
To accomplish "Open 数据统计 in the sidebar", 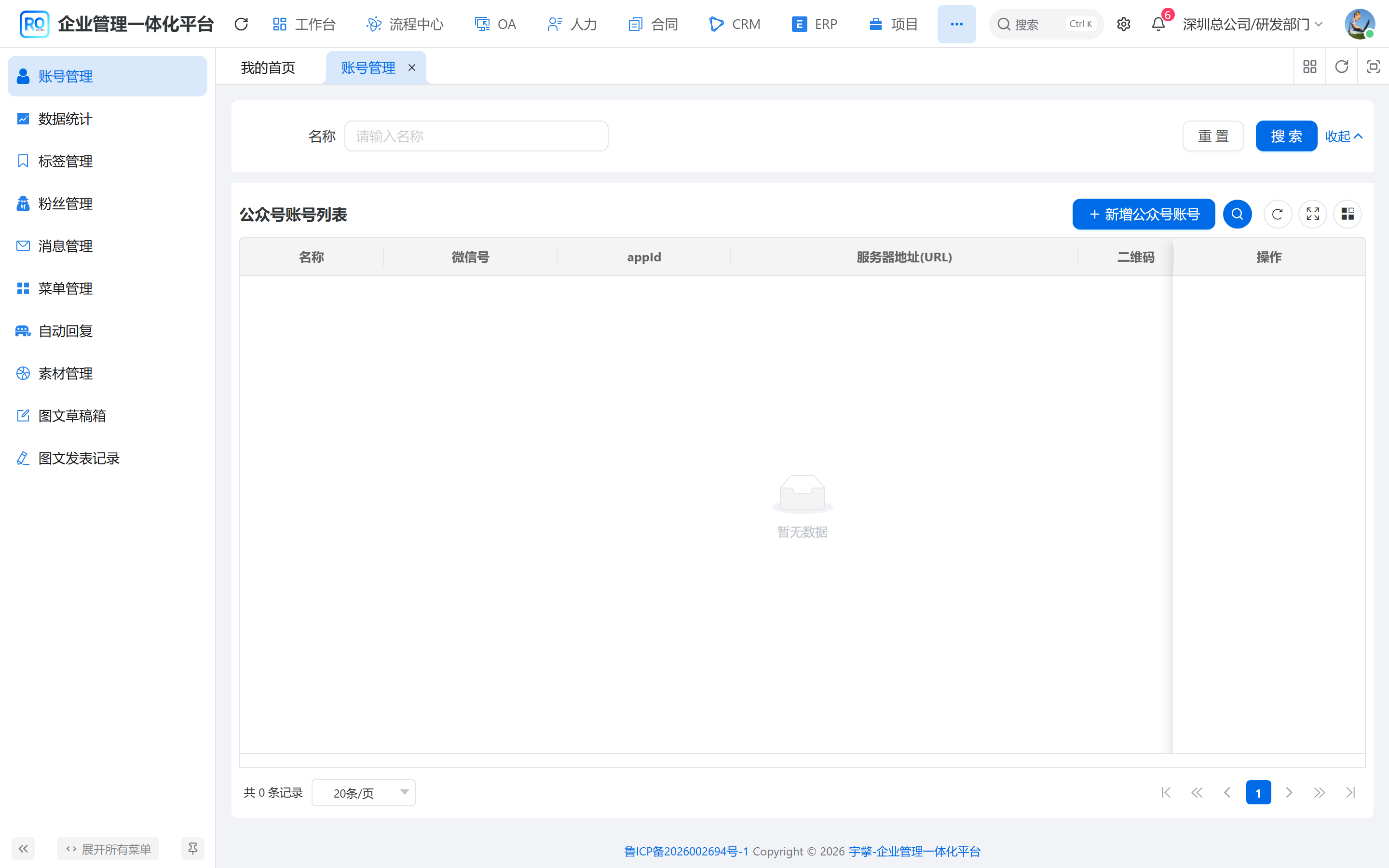I will (108, 119).
